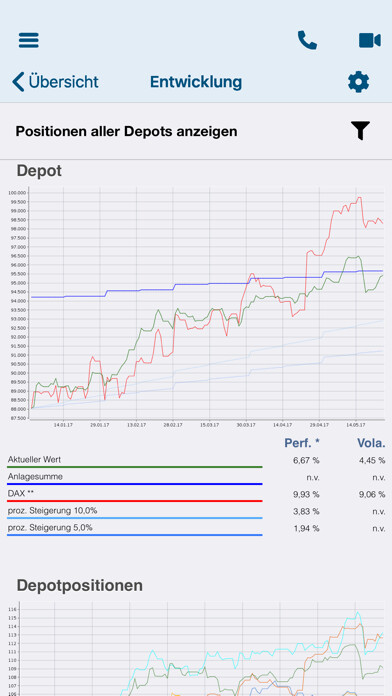Start a video call with camera icon

pos(370,40)
